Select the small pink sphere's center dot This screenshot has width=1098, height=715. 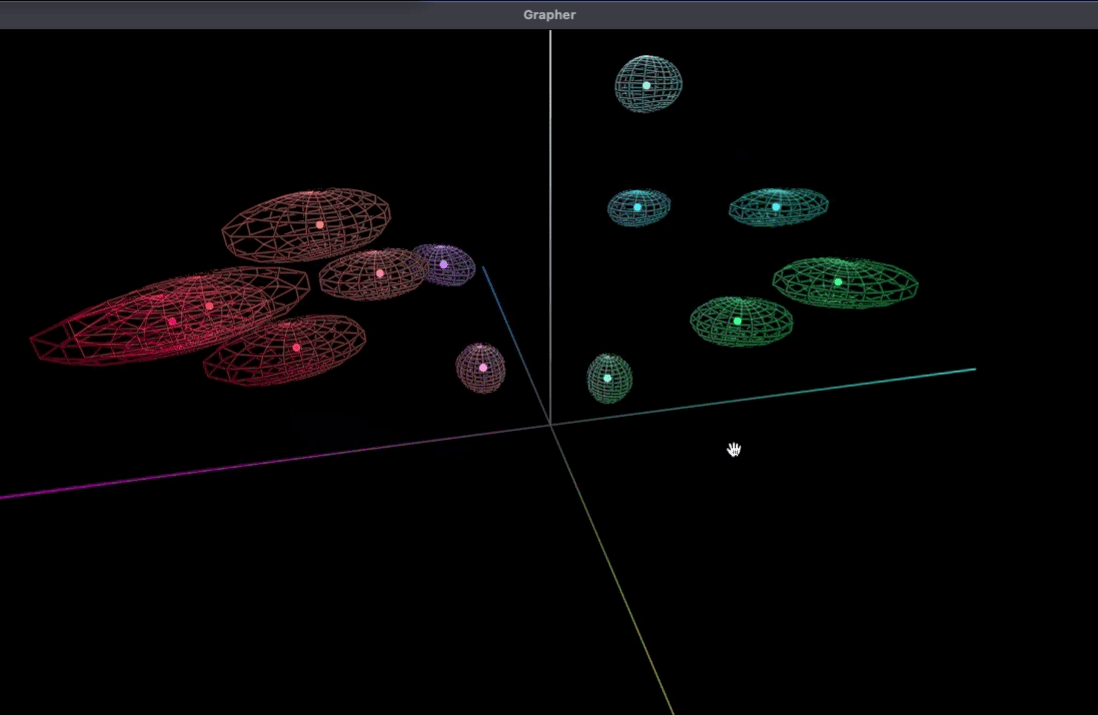coord(483,368)
